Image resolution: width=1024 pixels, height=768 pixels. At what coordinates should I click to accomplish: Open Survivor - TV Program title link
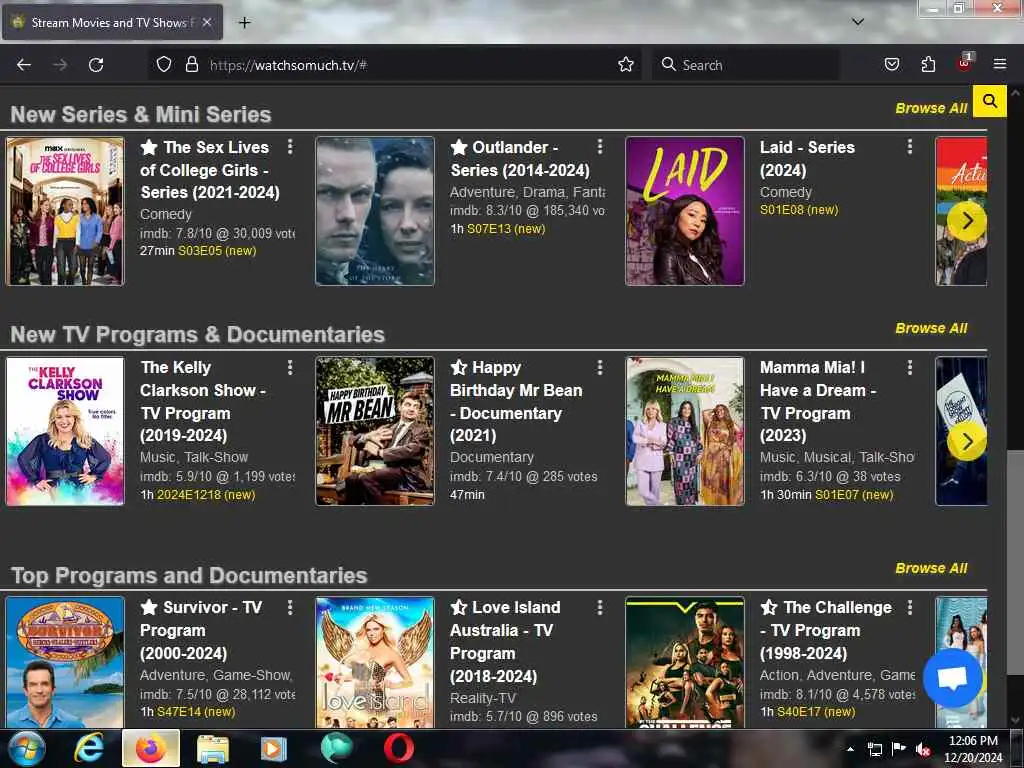click(x=201, y=630)
